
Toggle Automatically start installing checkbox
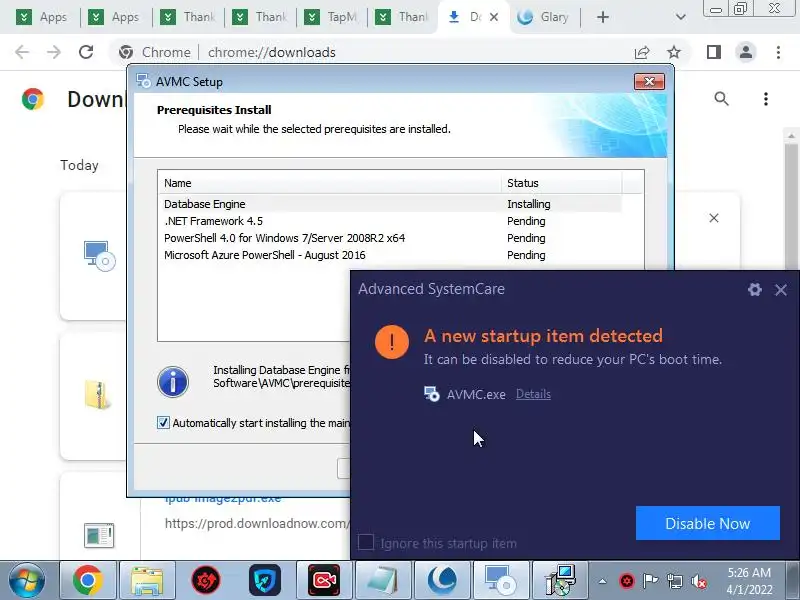click(163, 422)
